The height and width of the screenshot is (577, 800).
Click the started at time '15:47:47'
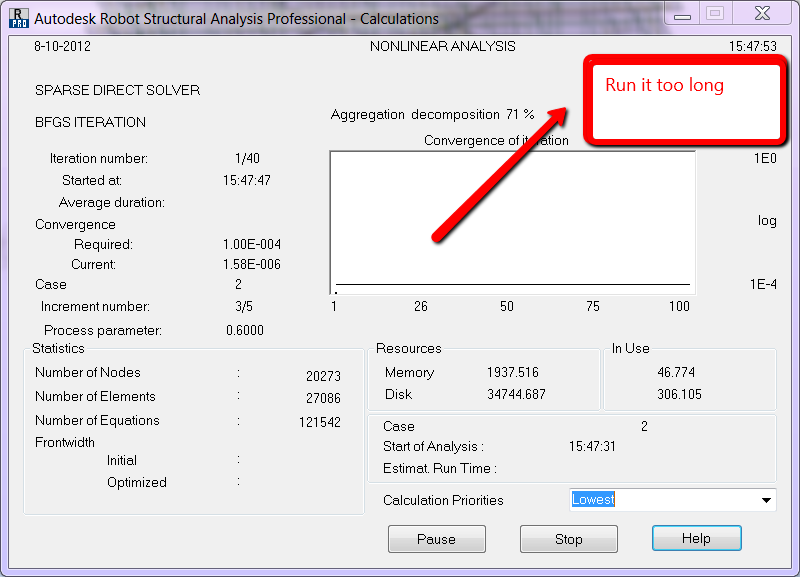(246, 181)
